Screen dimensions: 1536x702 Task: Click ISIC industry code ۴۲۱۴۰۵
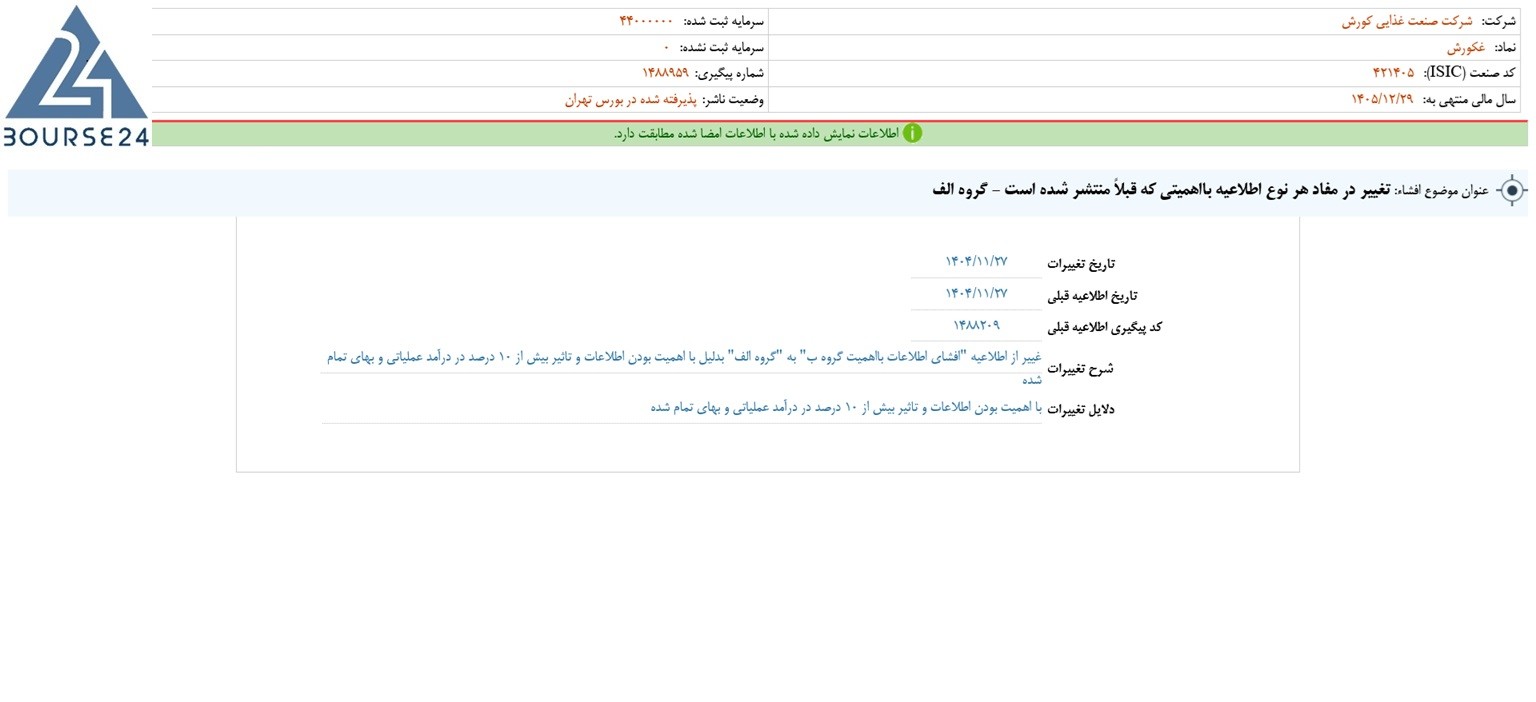pos(1393,72)
